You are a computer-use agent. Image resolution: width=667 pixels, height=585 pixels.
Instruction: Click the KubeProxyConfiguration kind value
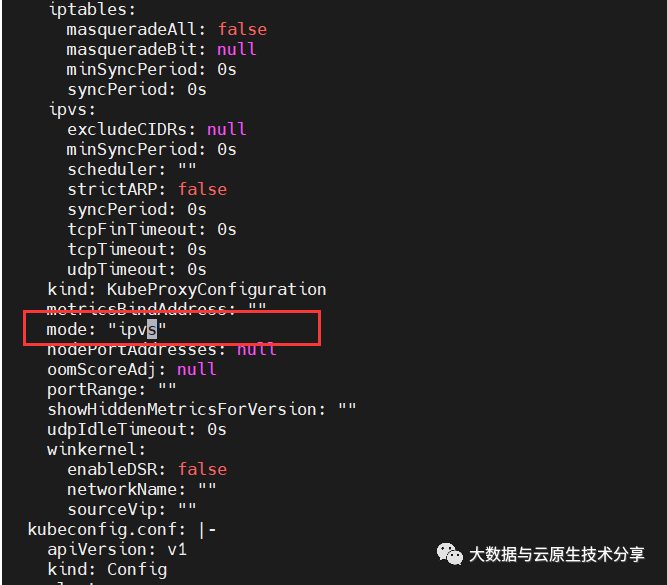coord(217,289)
